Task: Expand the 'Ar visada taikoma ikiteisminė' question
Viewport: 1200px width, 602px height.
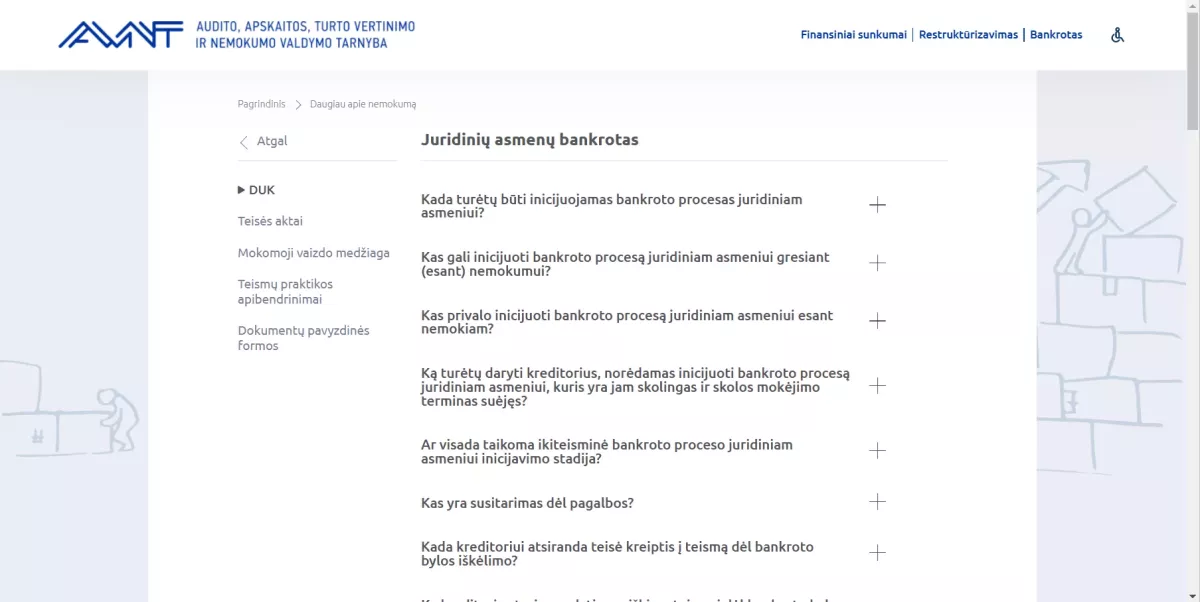Action: tap(878, 450)
